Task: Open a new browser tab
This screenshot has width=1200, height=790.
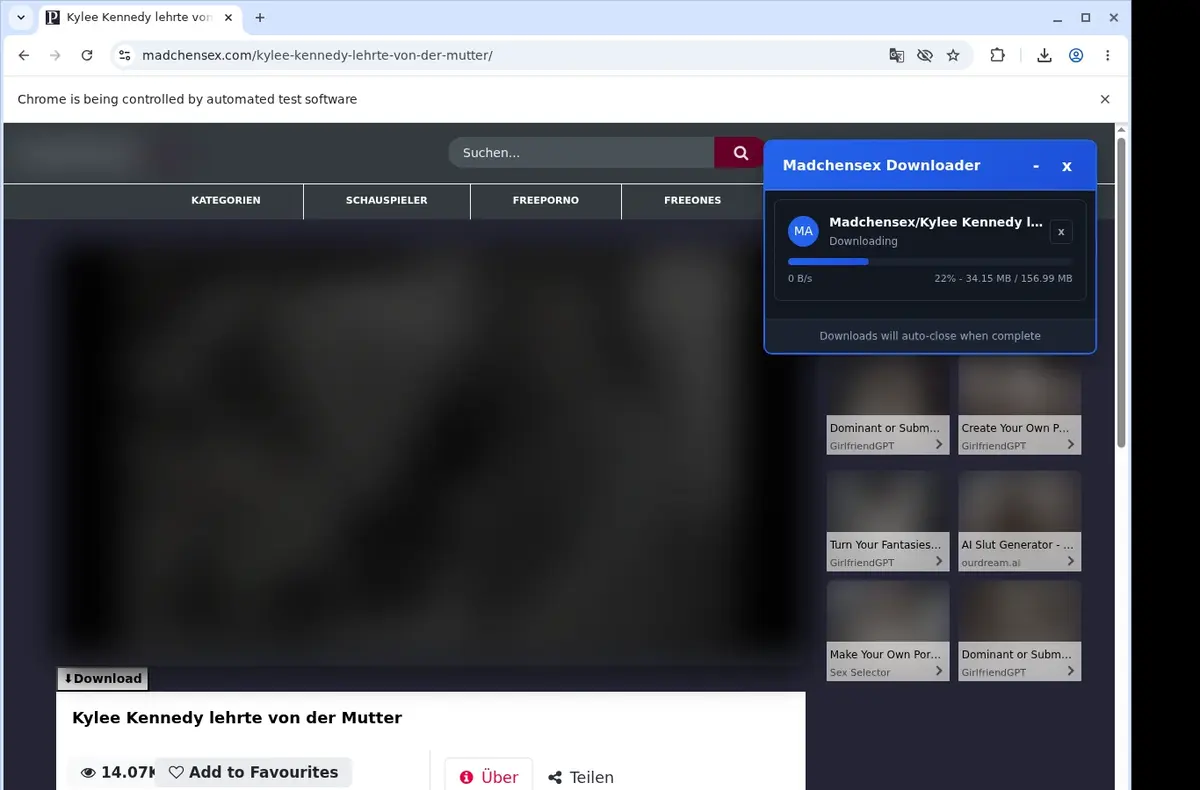Action: (260, 18)
